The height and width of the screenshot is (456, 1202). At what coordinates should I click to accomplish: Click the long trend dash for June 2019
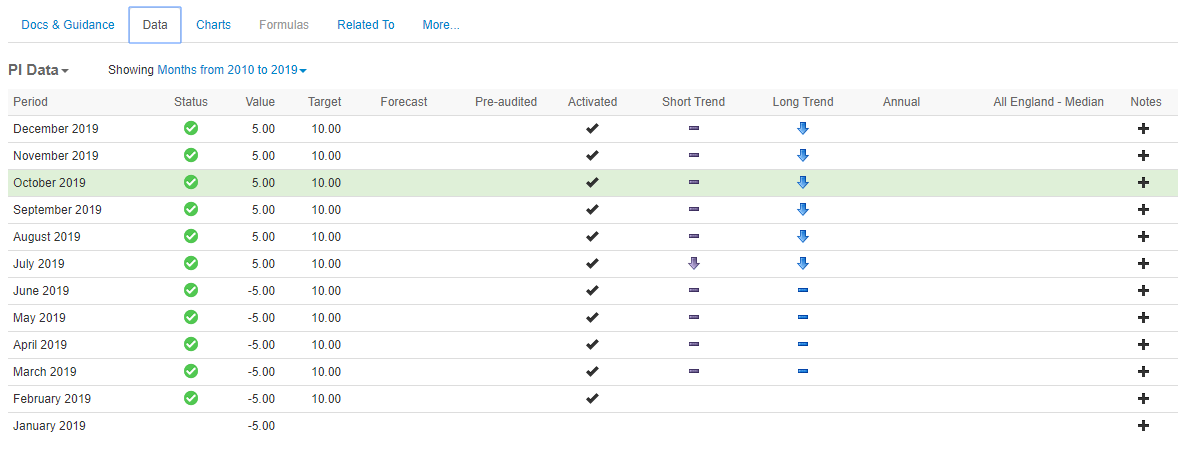[802, 291]
